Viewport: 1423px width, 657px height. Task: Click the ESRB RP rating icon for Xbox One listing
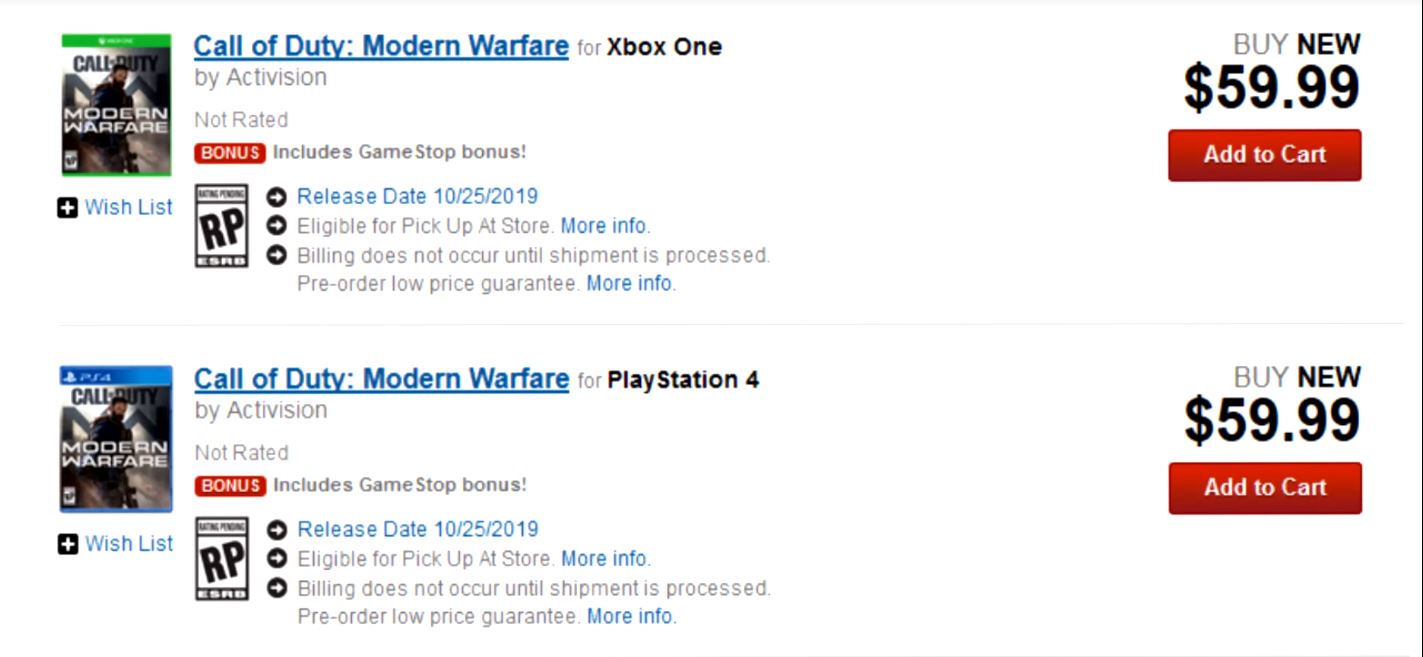pos(221,226)
